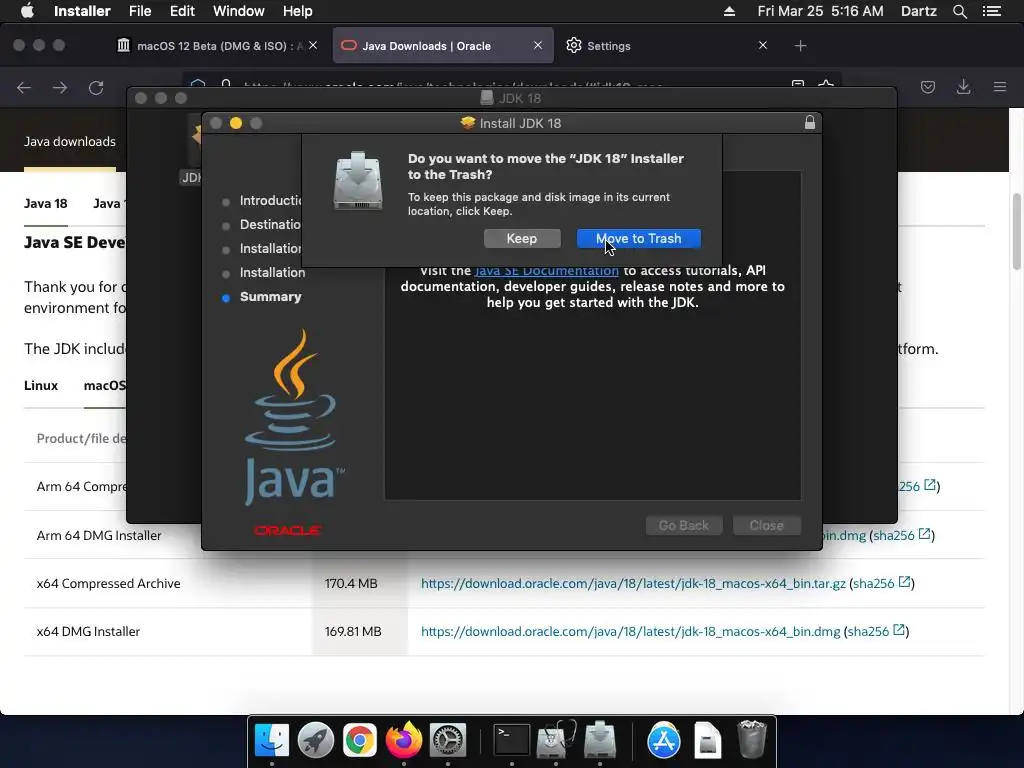
Task: Close the Settings tab
Action: (x=763, y=45)
